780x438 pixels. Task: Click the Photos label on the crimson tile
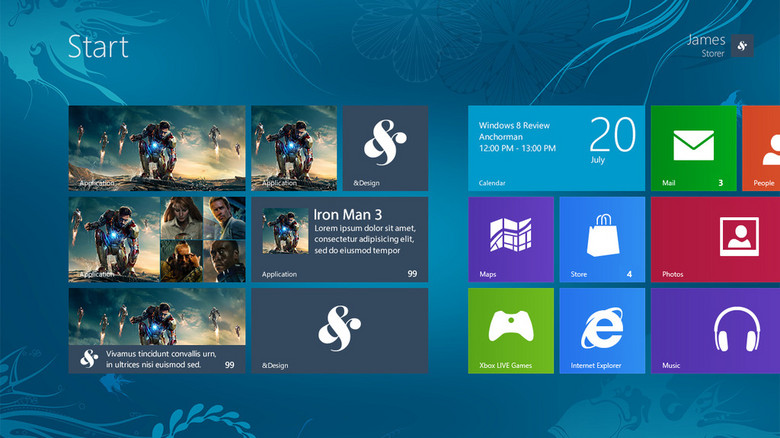[673, 274]
